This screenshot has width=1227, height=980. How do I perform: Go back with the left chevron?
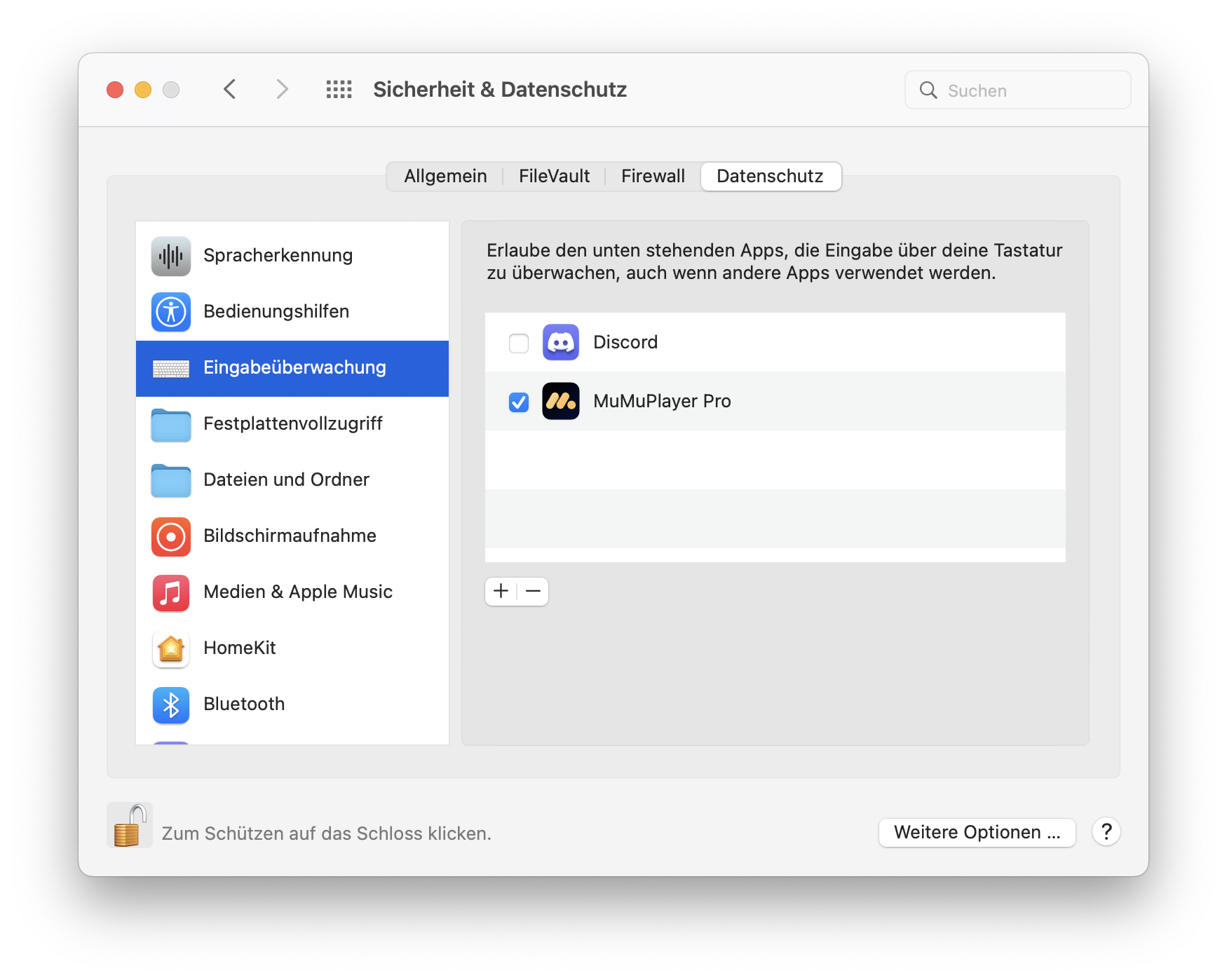tap(230, 90)
